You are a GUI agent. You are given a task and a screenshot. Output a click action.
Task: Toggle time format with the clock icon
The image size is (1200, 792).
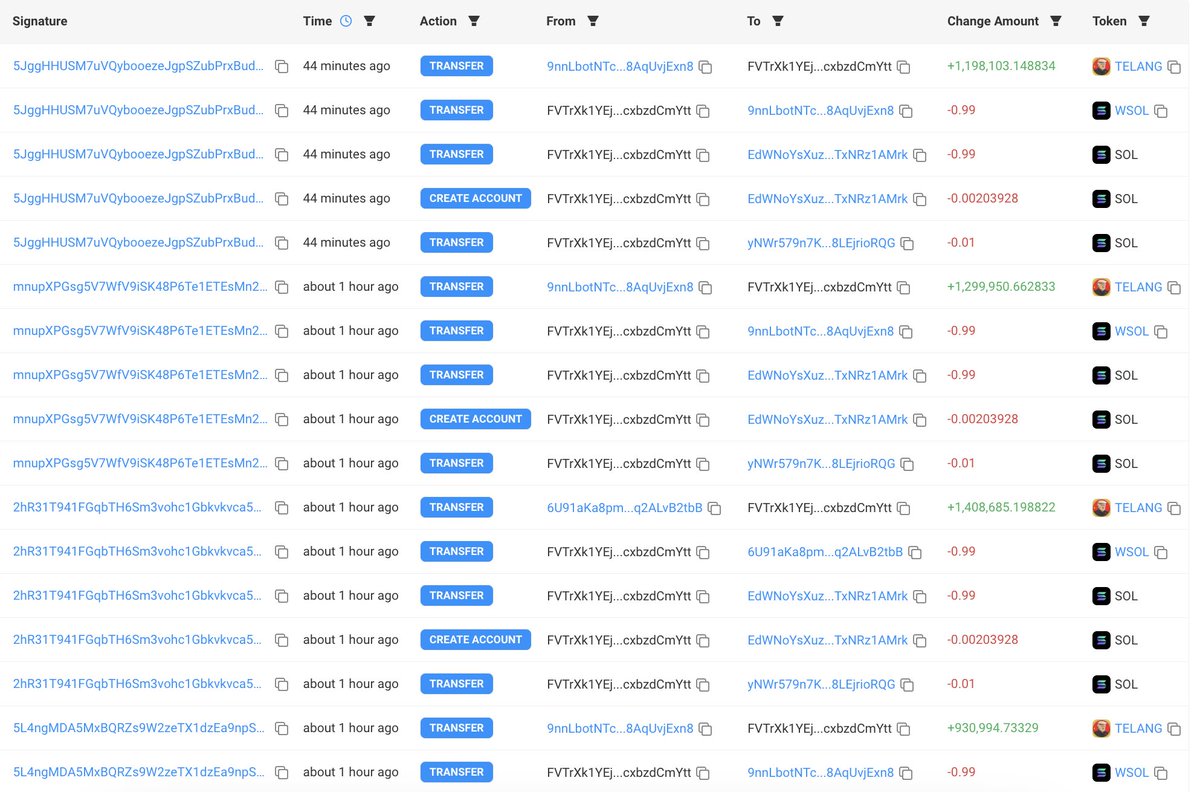point(346,21)
